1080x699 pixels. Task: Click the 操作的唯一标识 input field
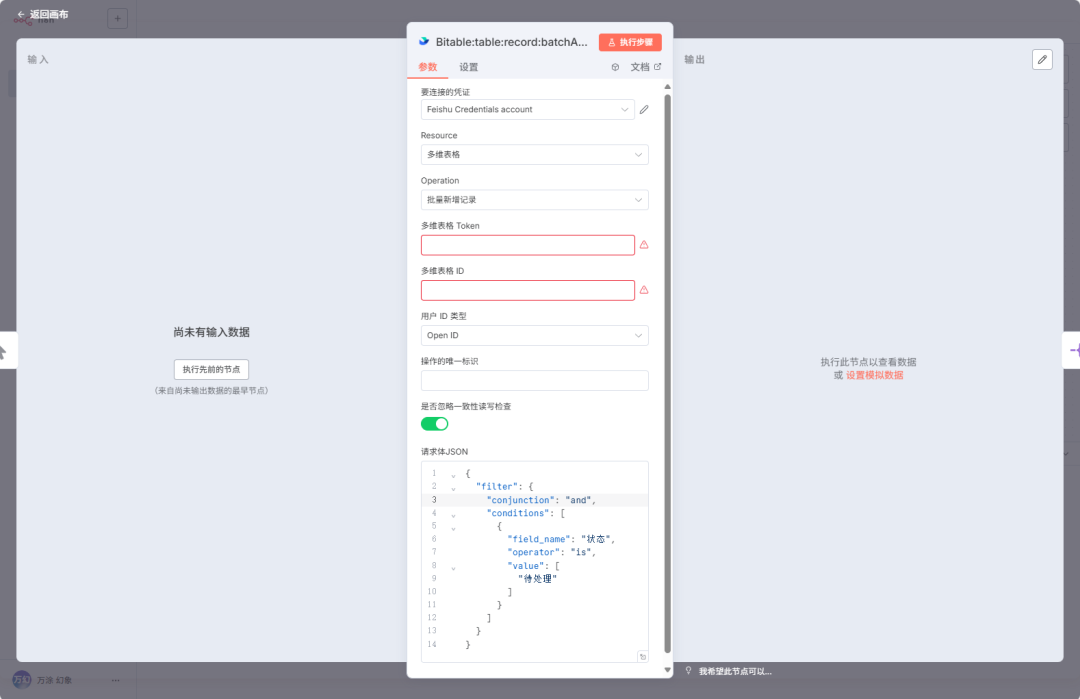click(534, 381)
